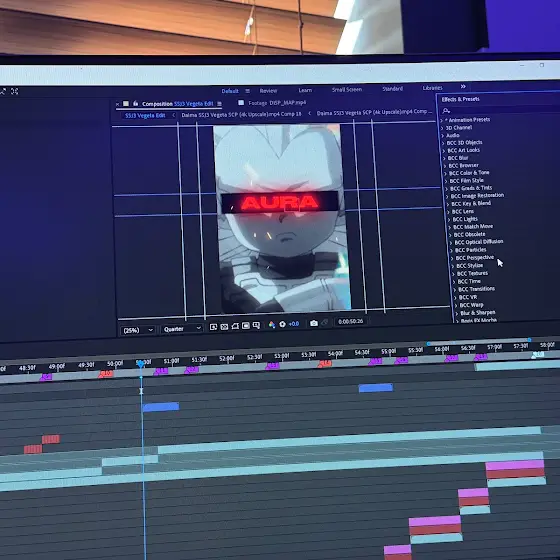Open the Quarter resolution dropdown
Image resolution: width=560 pixels, height=560 pixels.
182,329
